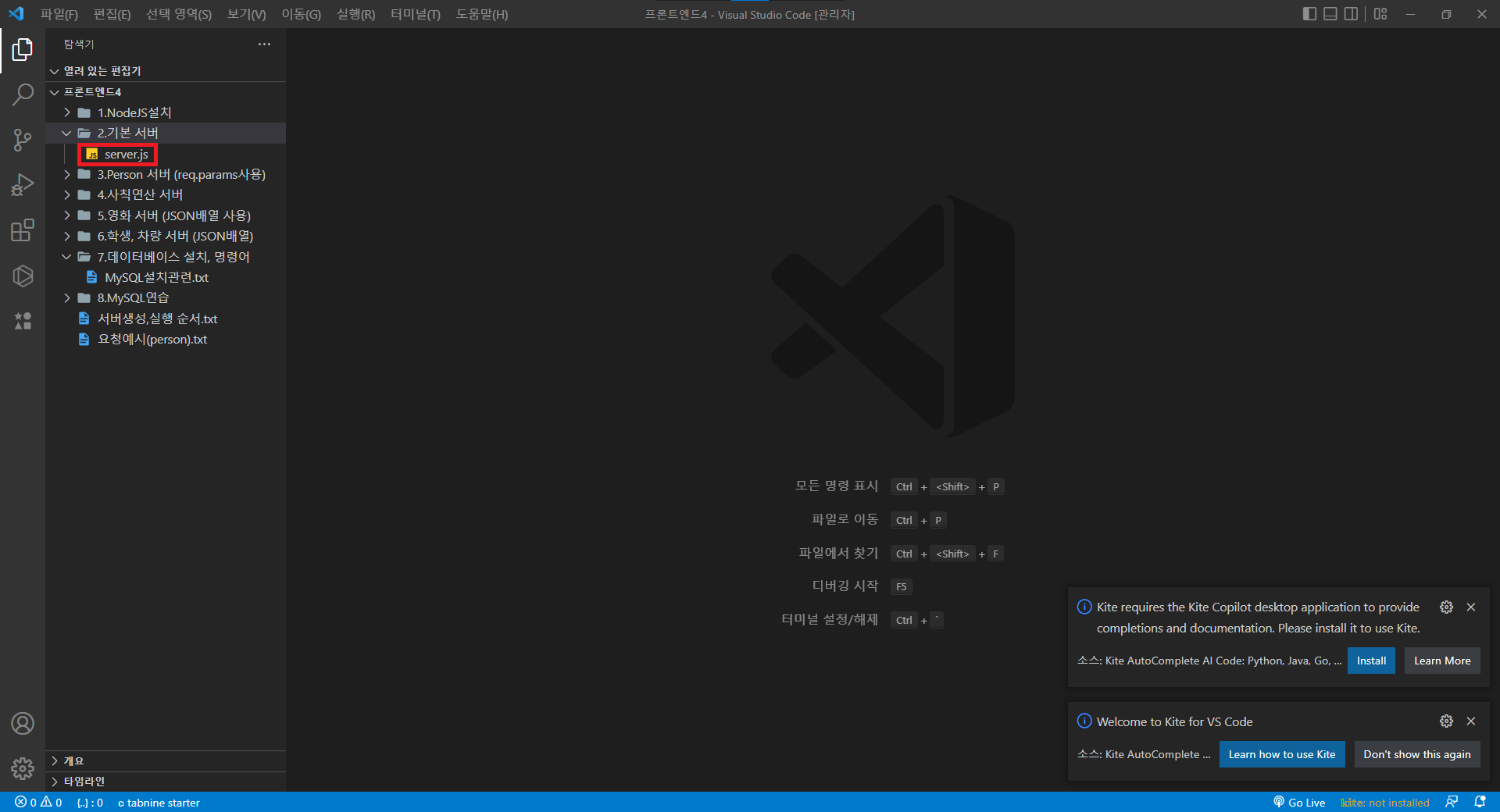Expand the 1.NodeJS설치 folder
Image resolution: width=1500 pixels, height=812 pixels.
pos(166,112)
